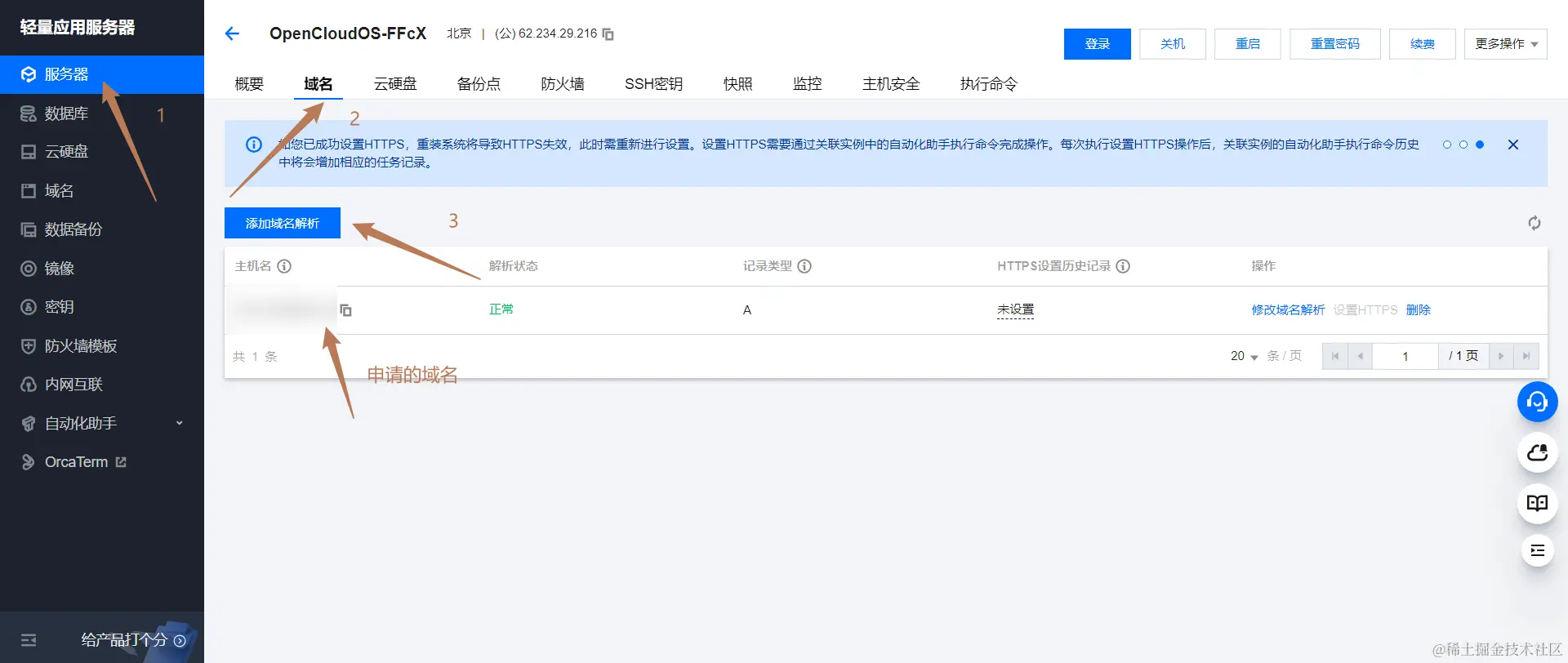This screenshot has height=663, width=1568.
Task: Open the customer support headset button
Action: coord(1538,403)
